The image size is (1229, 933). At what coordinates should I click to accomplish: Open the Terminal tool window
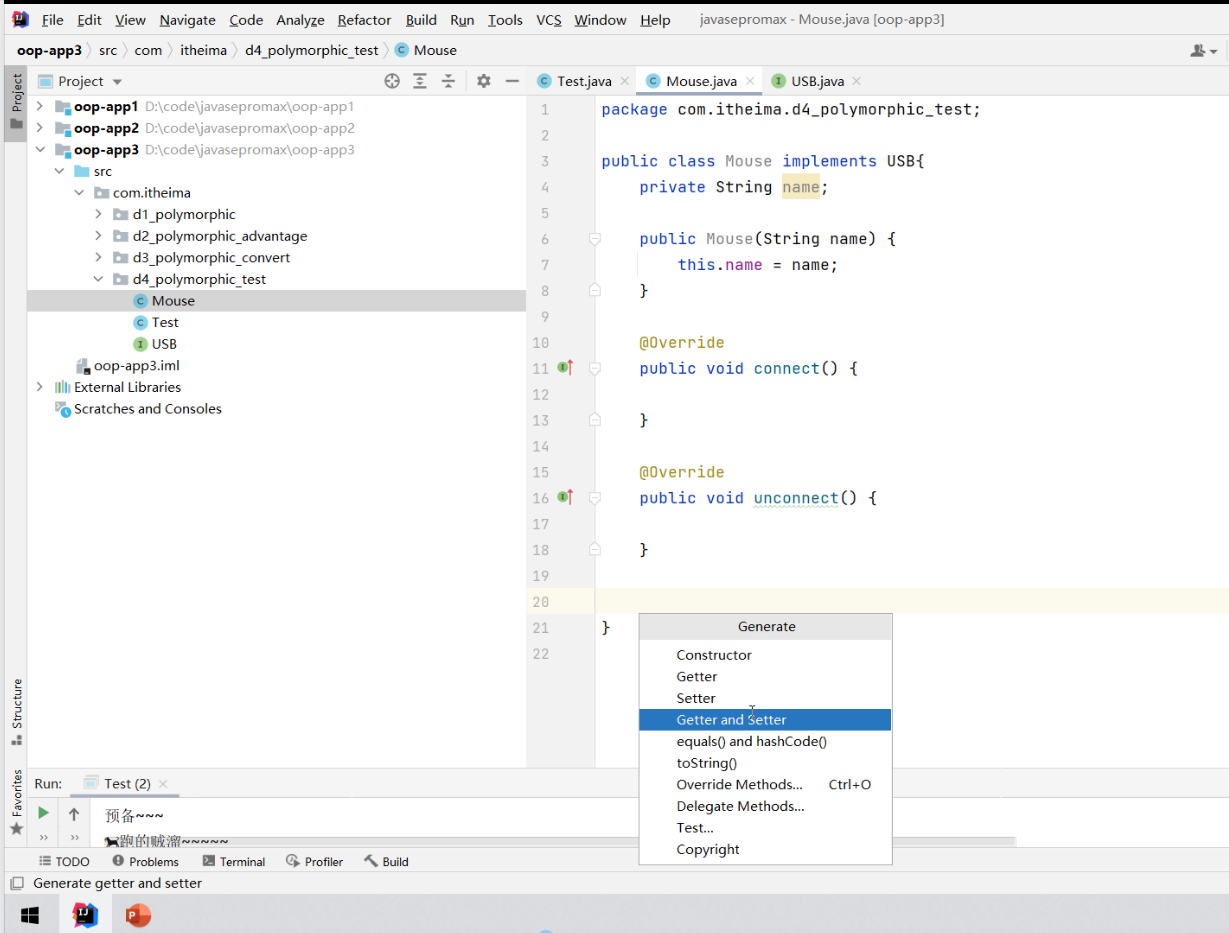(x=234, y=861)
